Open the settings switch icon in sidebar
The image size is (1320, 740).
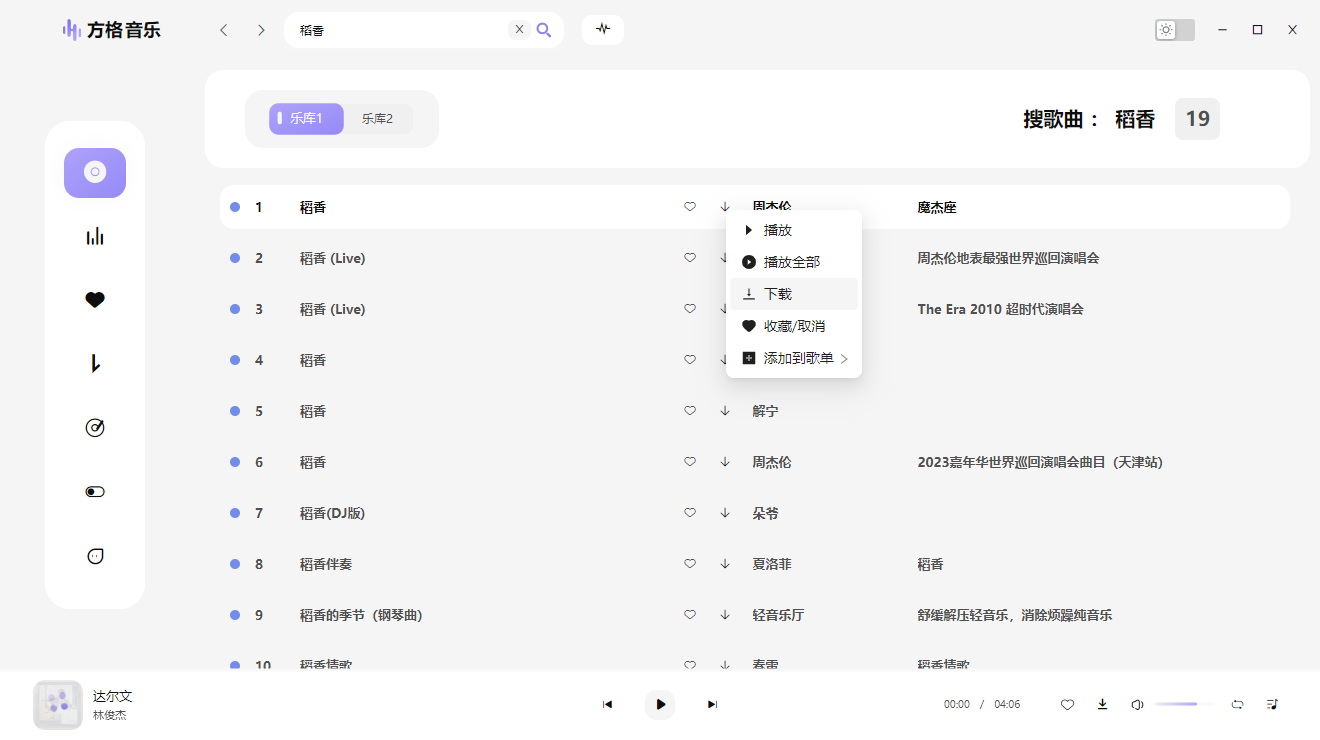(95, 492)
